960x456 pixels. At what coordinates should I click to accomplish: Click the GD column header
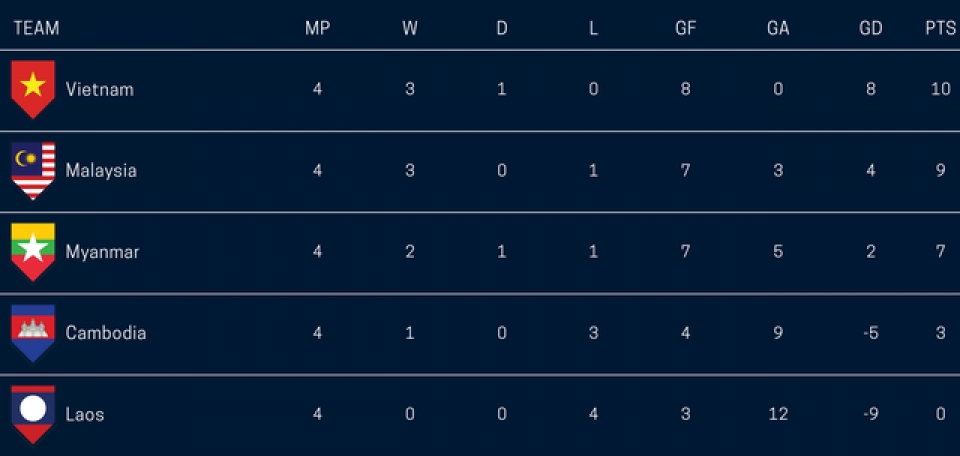[871, 28]
